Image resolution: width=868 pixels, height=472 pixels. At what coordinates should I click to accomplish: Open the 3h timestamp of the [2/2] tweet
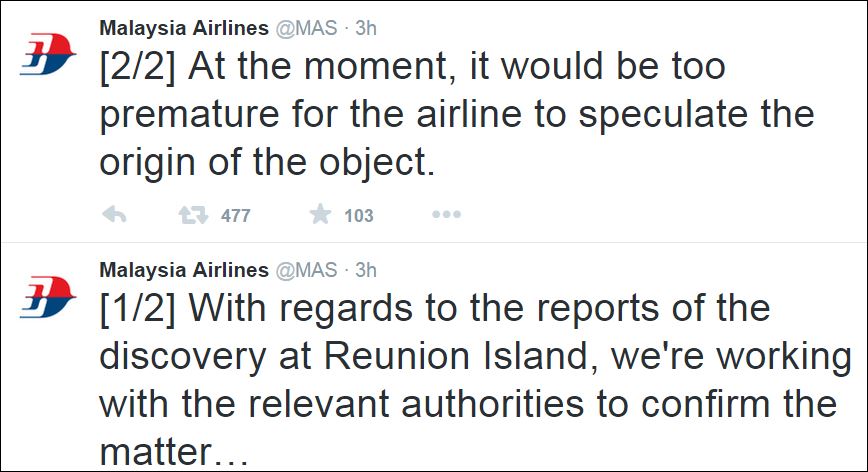coord(366,29)
